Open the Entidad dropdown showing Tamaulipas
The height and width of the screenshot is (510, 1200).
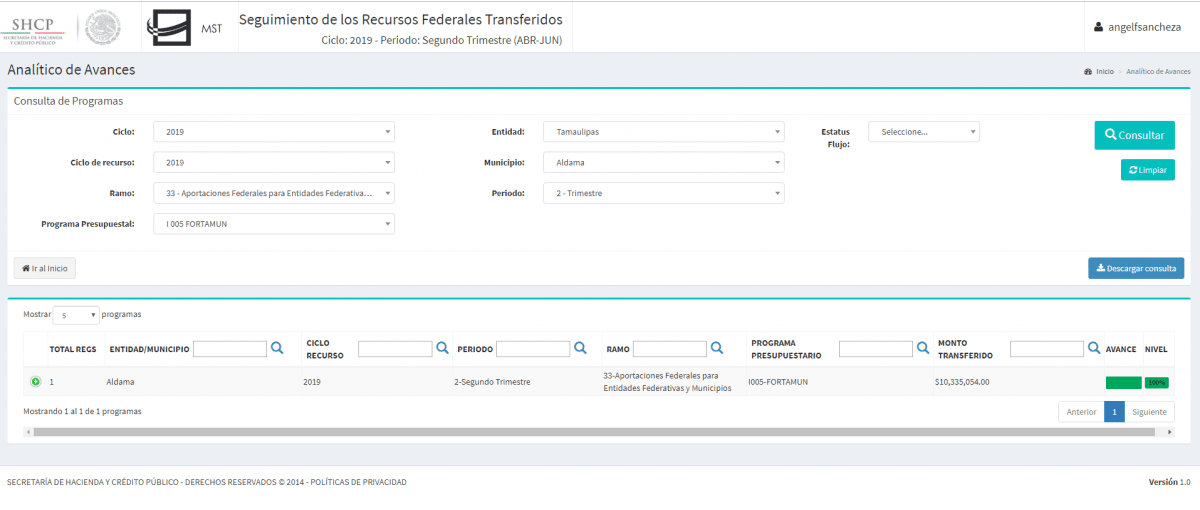(663, 132)
